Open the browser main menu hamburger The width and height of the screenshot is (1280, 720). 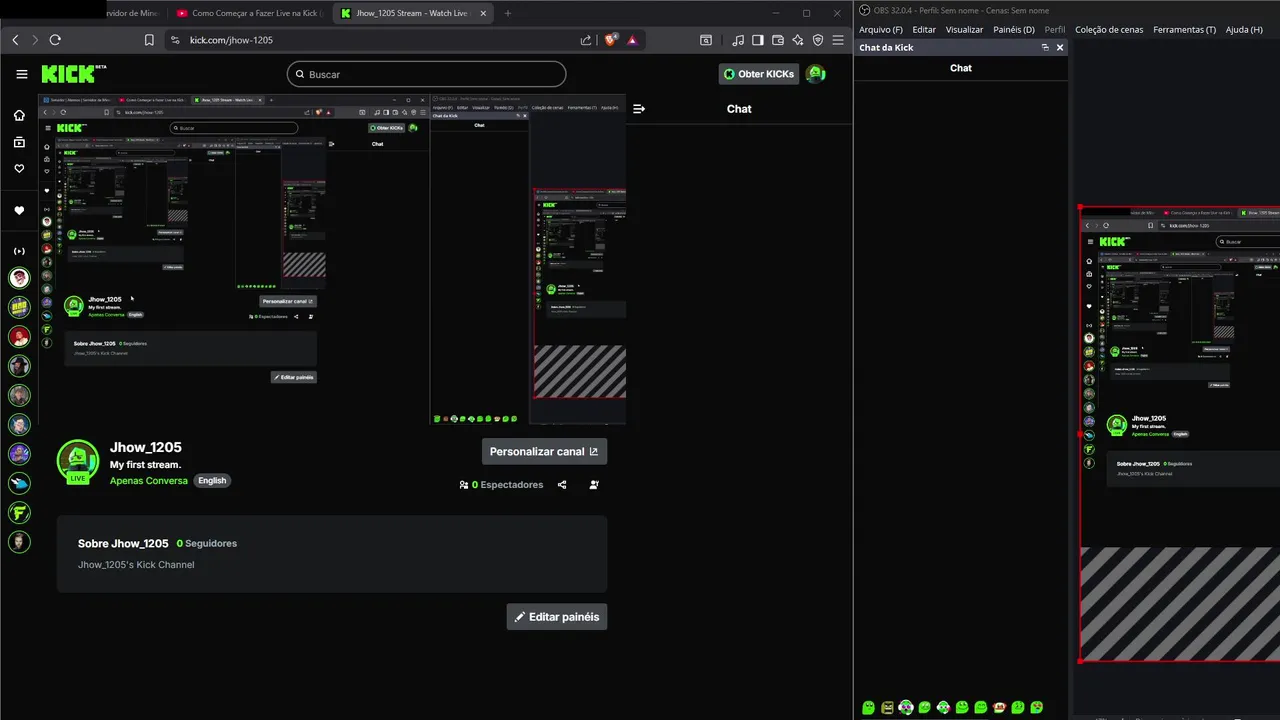tap(839, 40)
